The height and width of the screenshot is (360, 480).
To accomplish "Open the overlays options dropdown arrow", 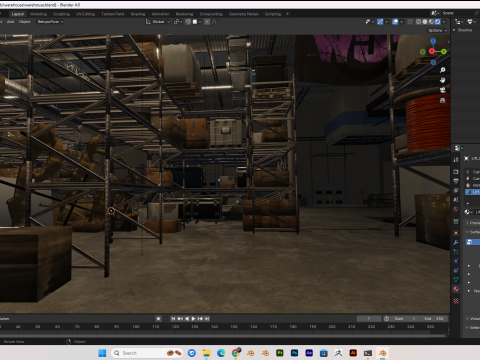I will coord(401,22).
